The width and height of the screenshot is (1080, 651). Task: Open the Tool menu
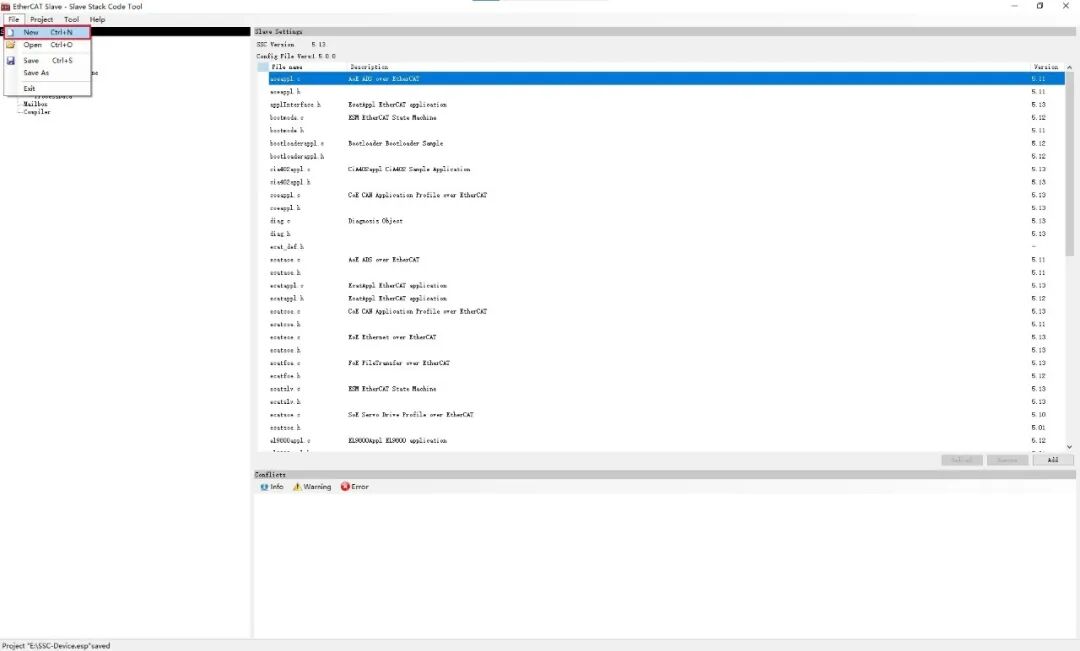pyautogui.click(x=72, y=19)
